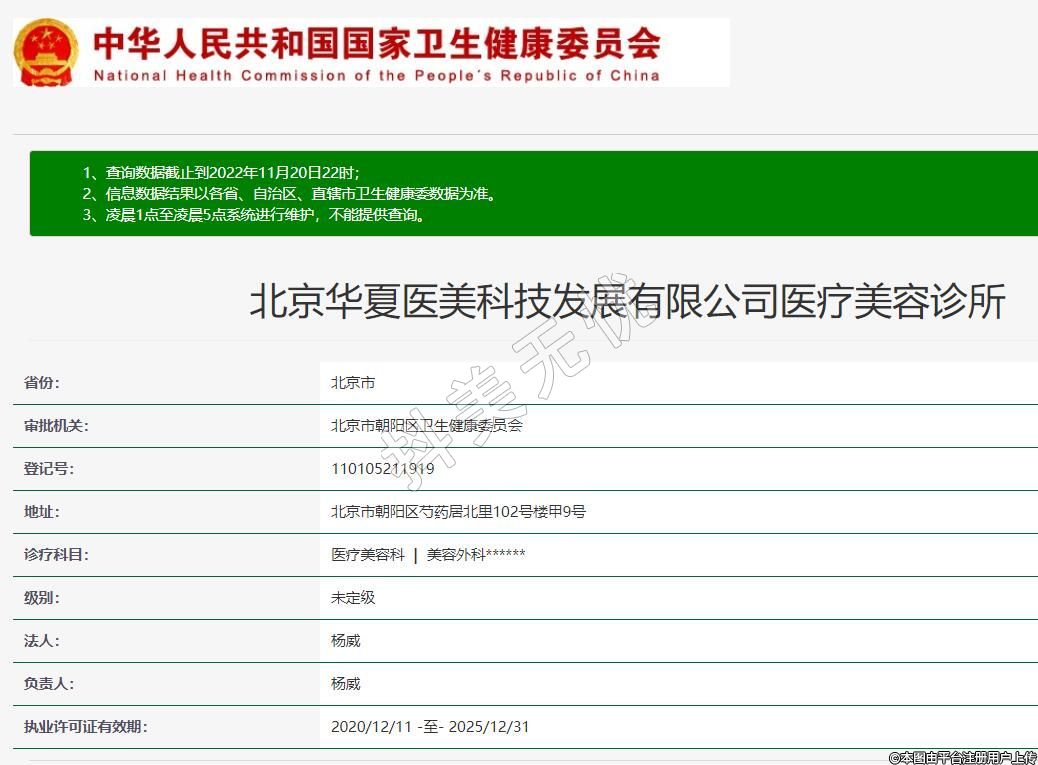Click the registration number 110105211919
Screen dimensions: 1038x765
(382, 469)
